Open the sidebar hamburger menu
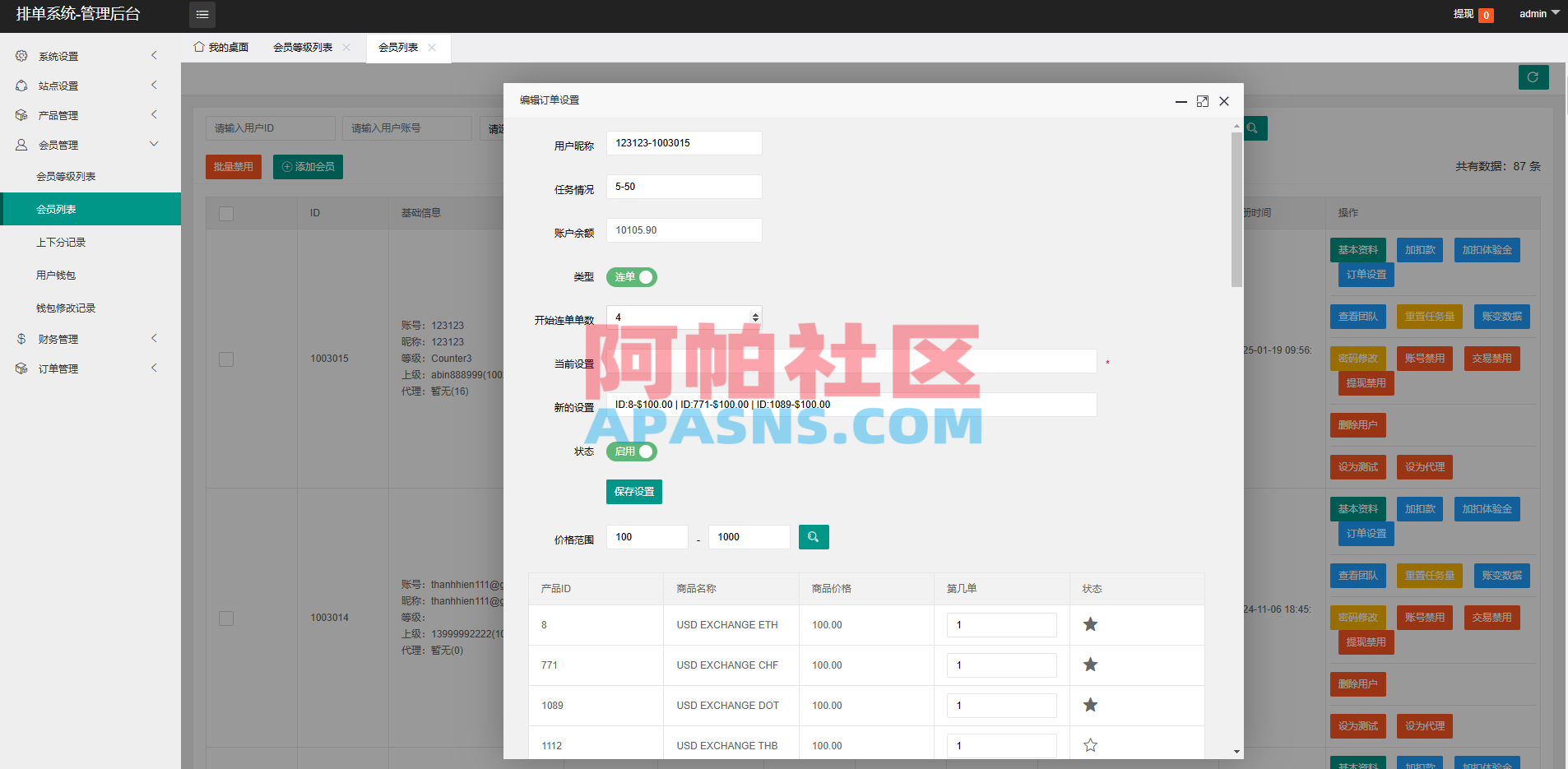 202,14
